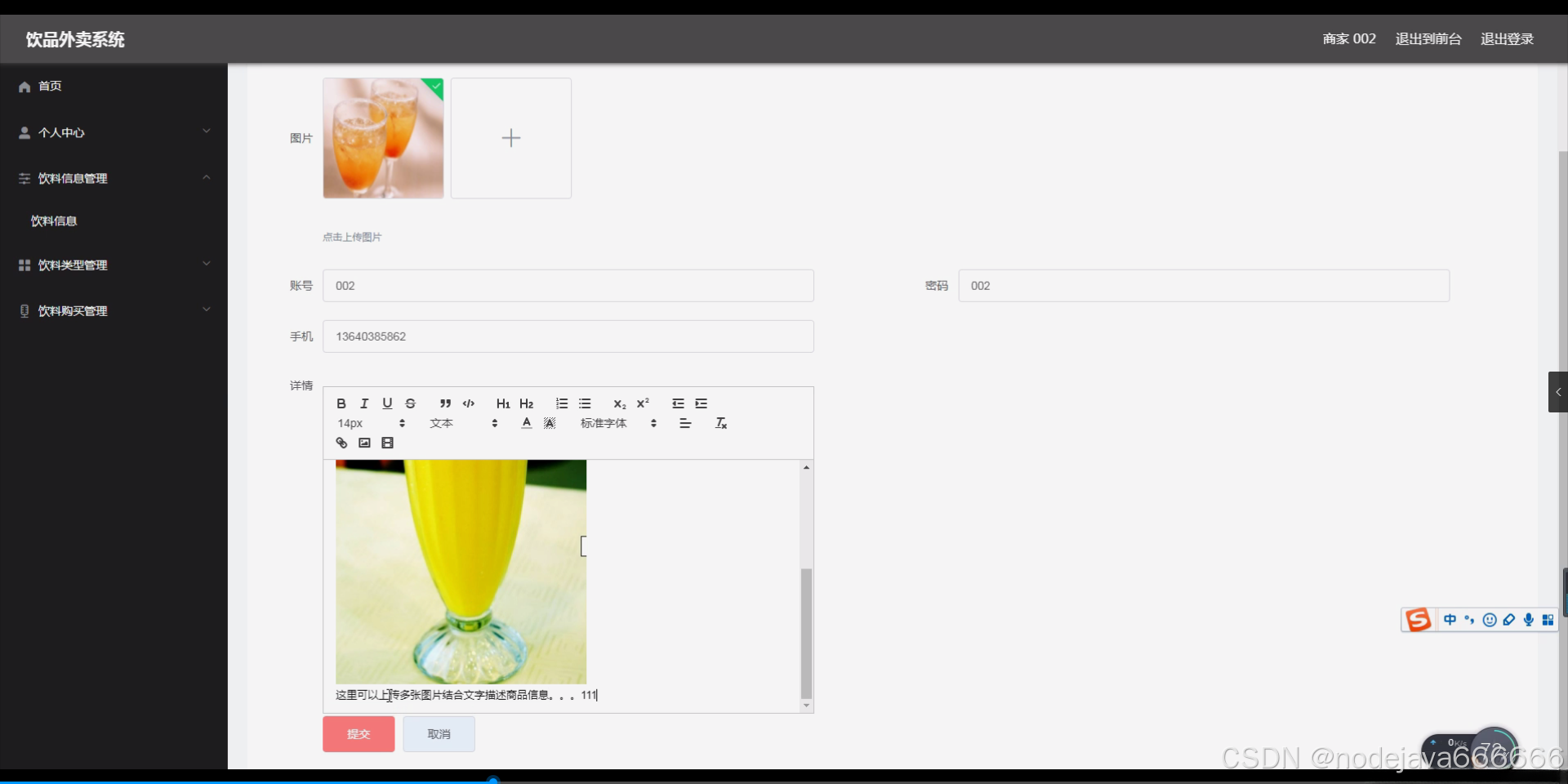Expand the 饮料类型管理 sidebar menu

[114, 265]
